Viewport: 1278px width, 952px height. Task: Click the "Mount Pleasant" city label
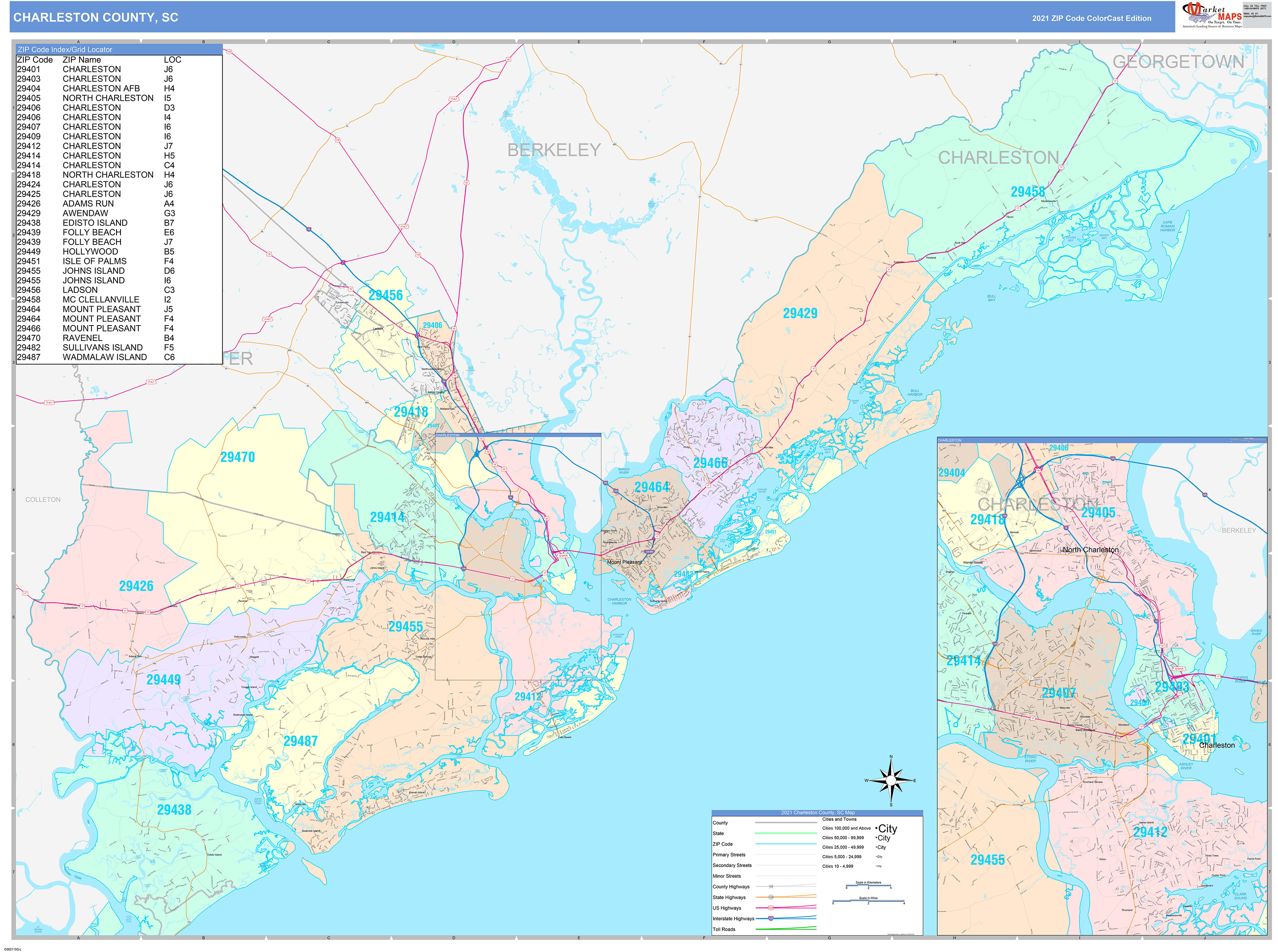[x=624, y=562]
